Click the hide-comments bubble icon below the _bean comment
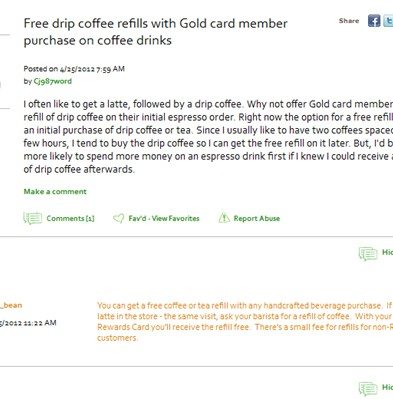 [x=368, y=389]
